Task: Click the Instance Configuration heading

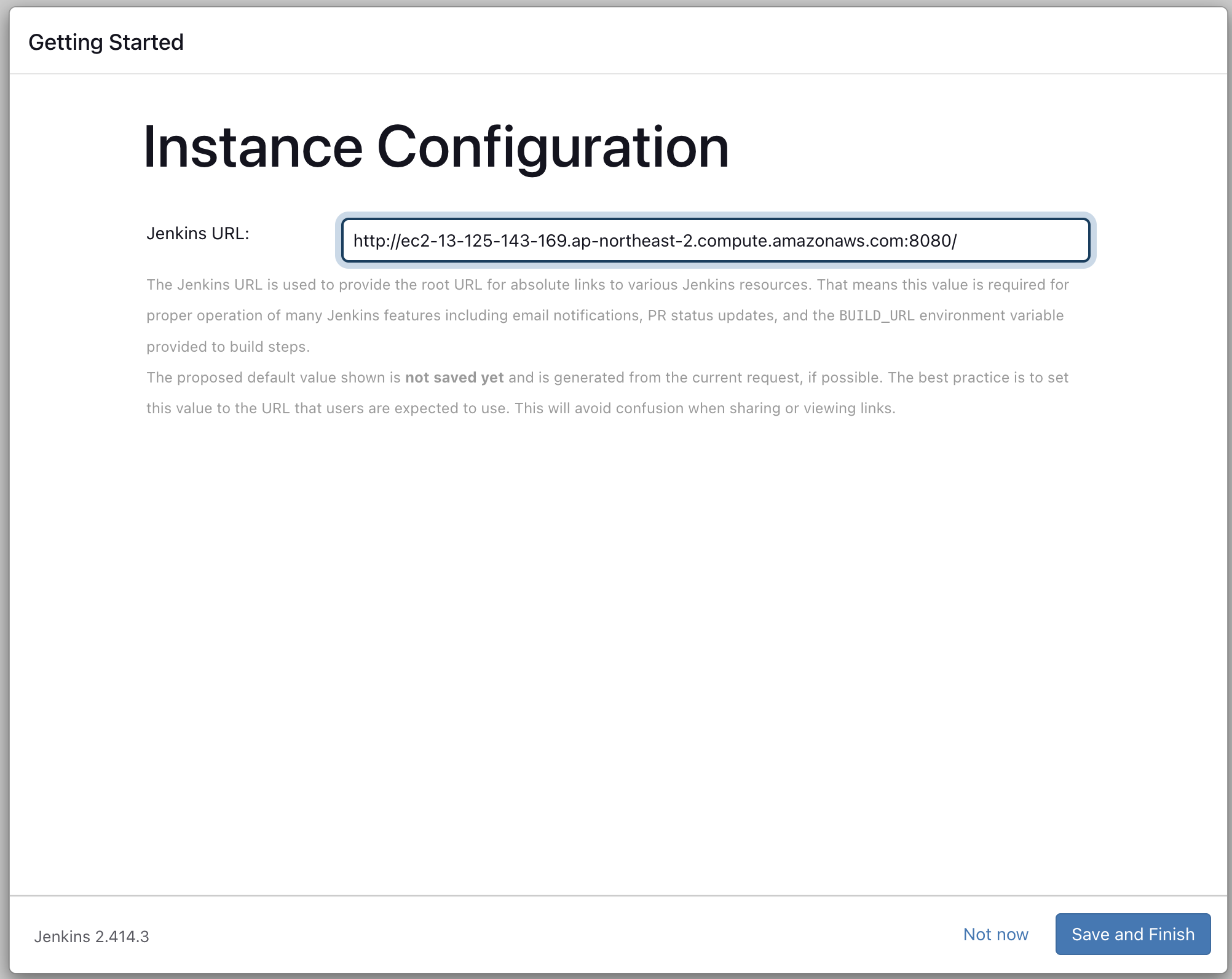Action: (435, 147)
